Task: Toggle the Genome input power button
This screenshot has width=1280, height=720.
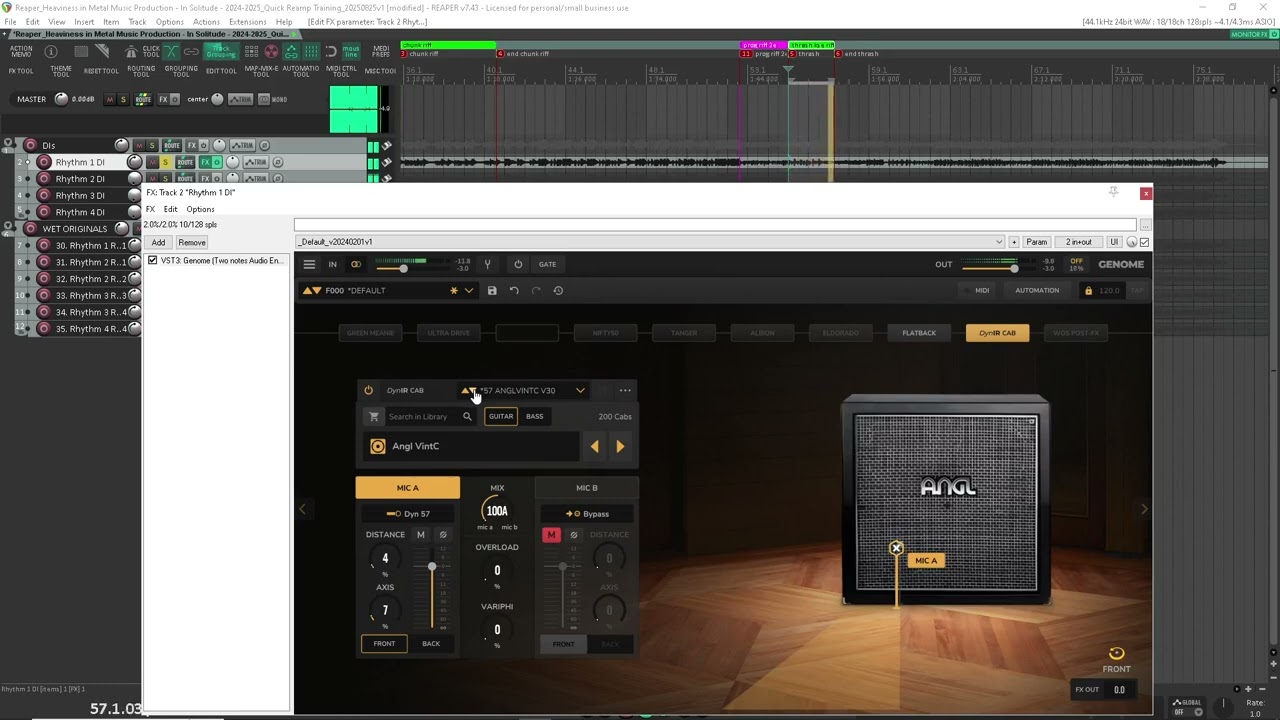Action: point(518,264)
